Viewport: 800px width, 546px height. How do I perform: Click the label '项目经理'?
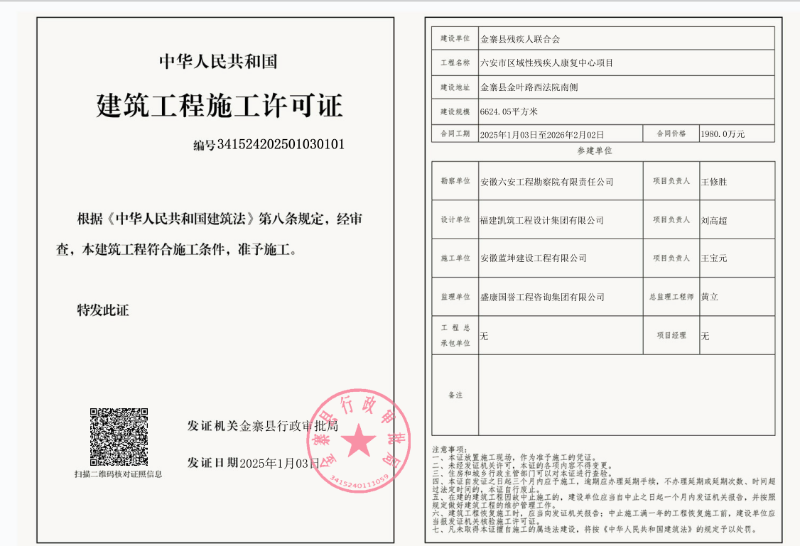671,335
